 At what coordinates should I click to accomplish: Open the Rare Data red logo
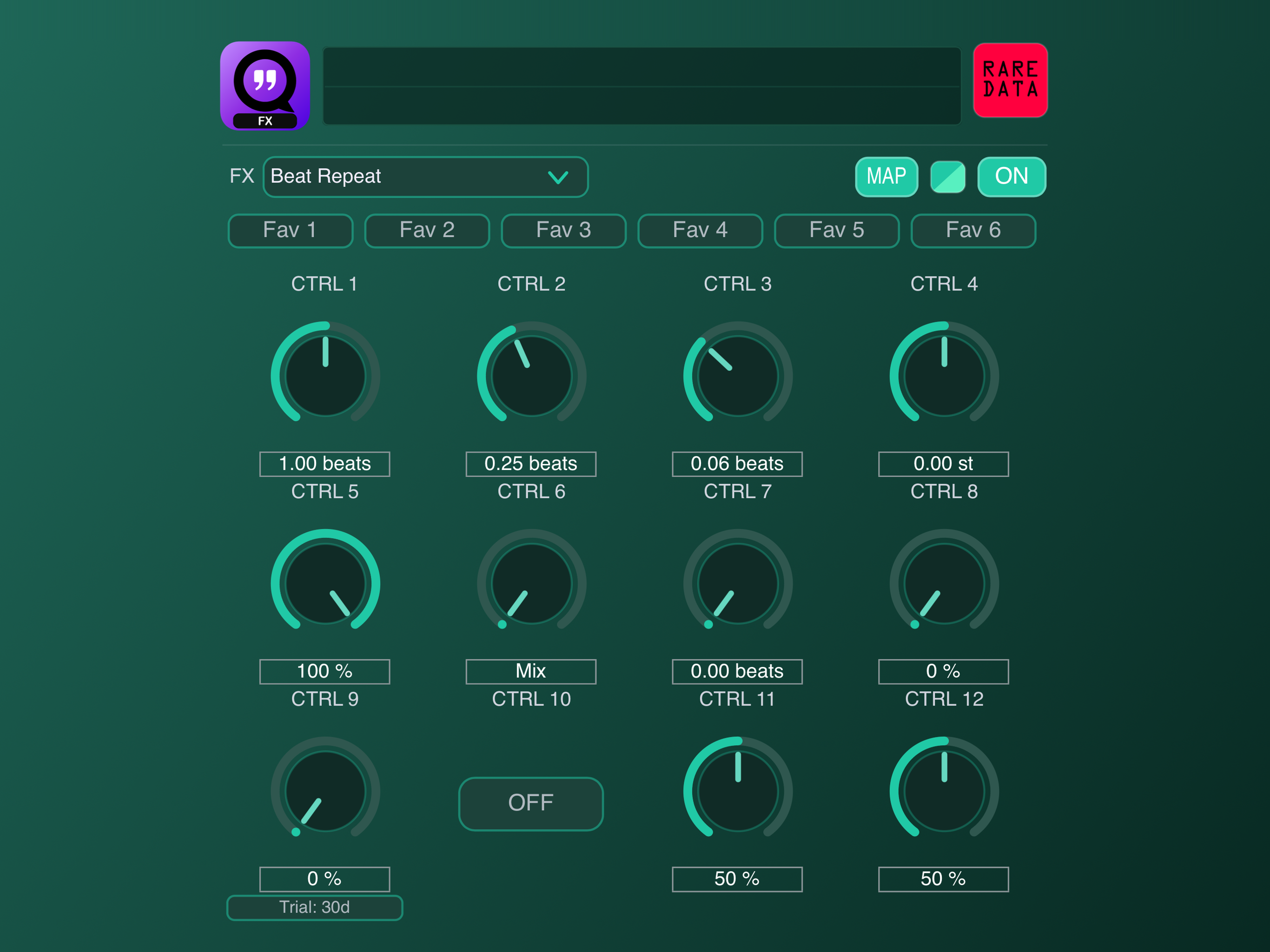1010,80
